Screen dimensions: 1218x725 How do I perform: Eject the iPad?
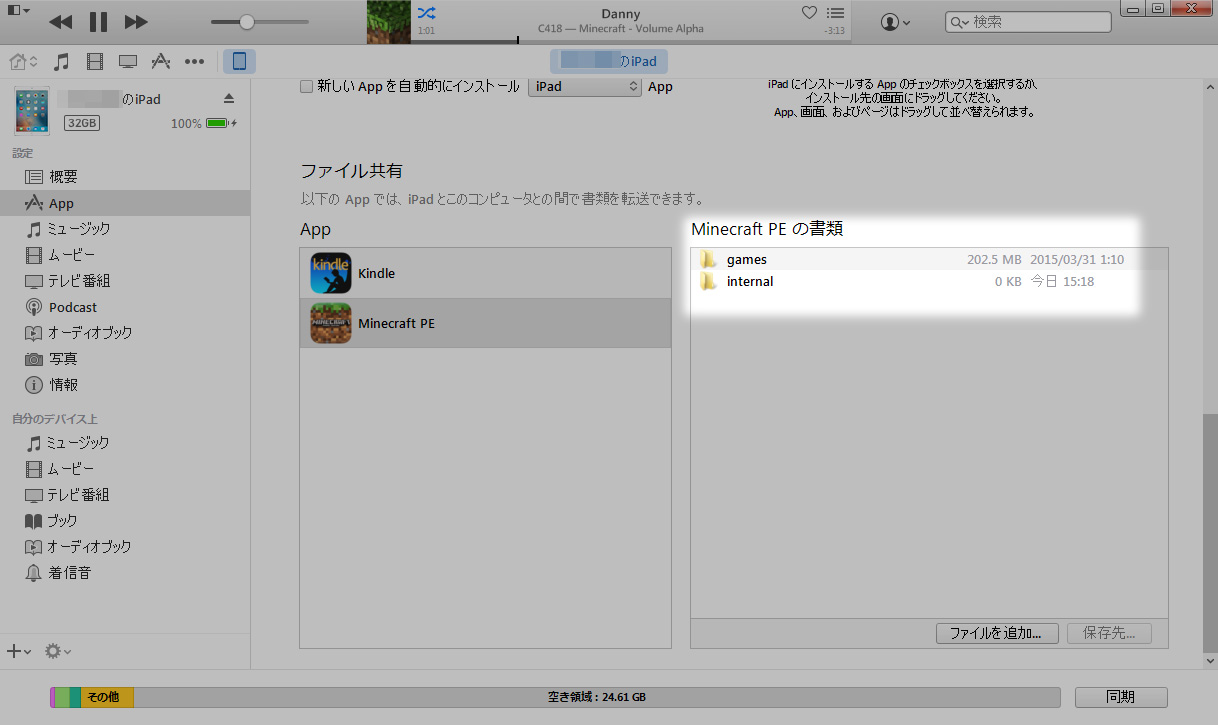tap(229, 98)
